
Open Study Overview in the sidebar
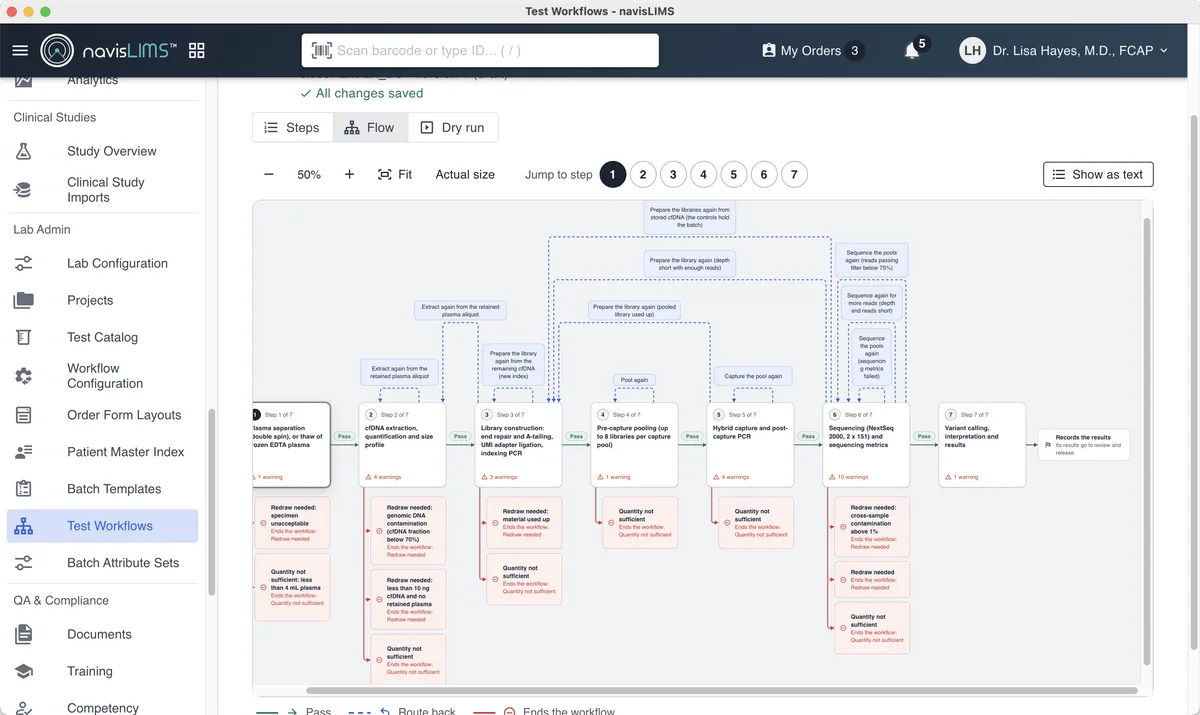(103, 151)
